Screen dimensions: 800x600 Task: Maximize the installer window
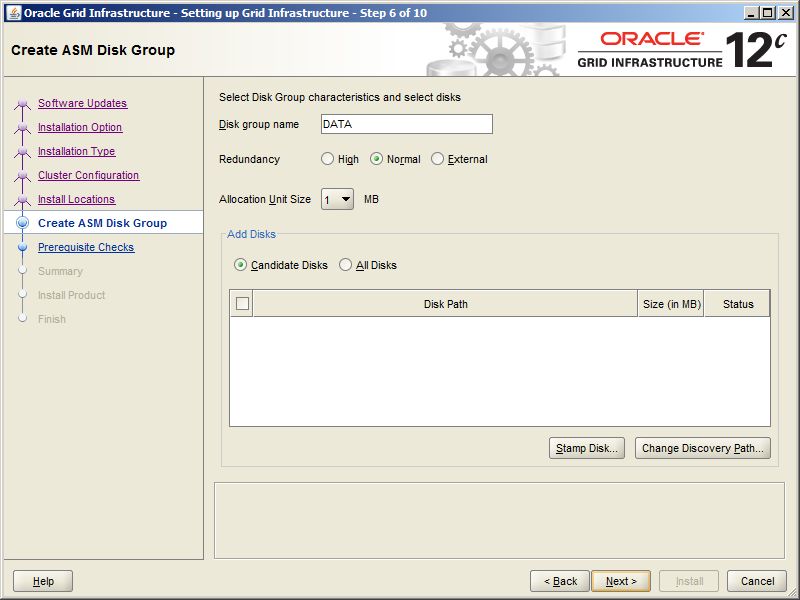(x=767, y=13)
